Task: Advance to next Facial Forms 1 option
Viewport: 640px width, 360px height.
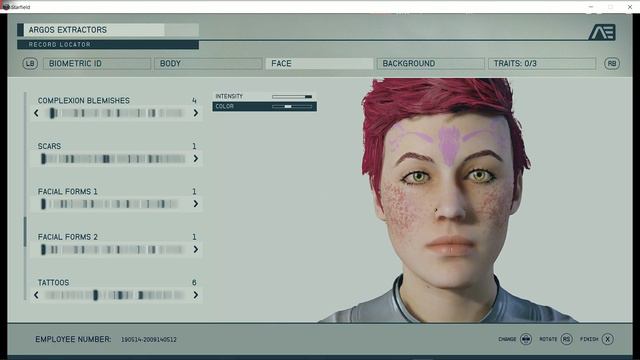Action: [196, 204]
